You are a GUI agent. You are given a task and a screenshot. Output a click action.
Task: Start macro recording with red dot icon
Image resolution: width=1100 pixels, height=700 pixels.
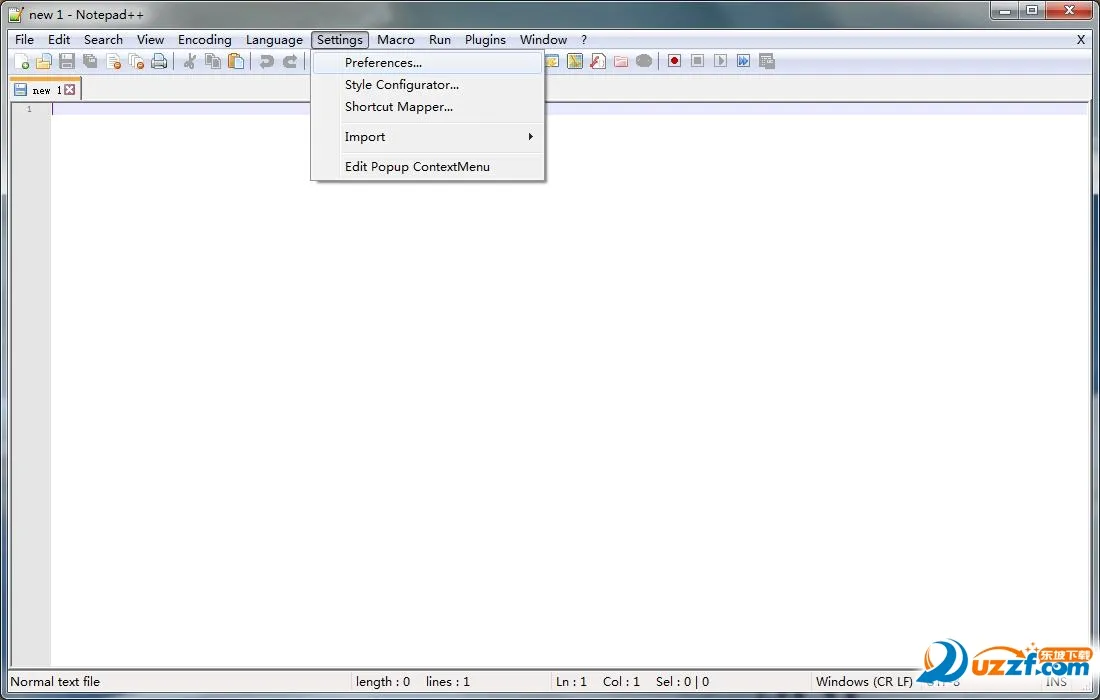pyautogui.click(x=674, y=62)
